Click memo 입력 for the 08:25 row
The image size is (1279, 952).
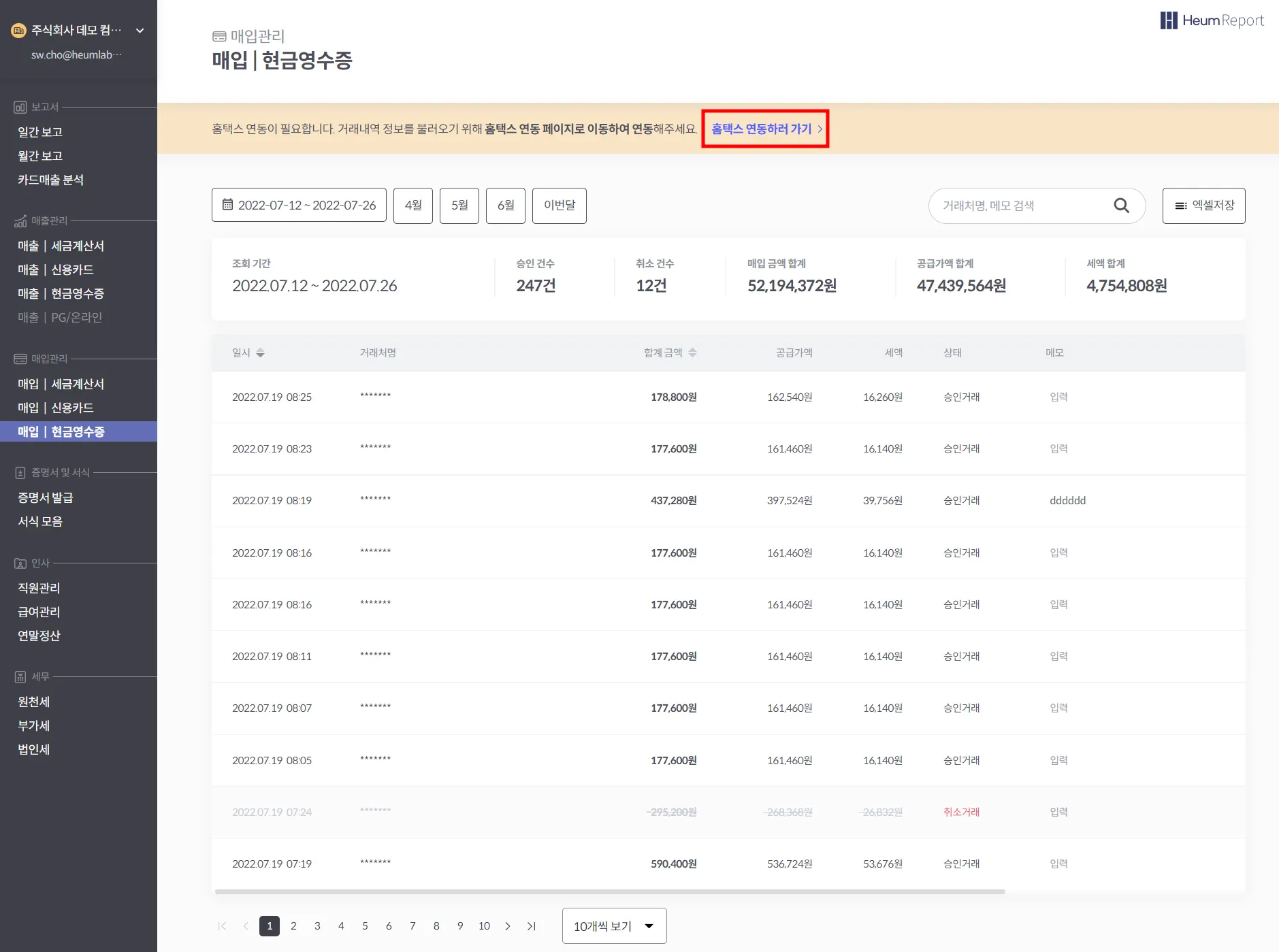point(1058,397)
